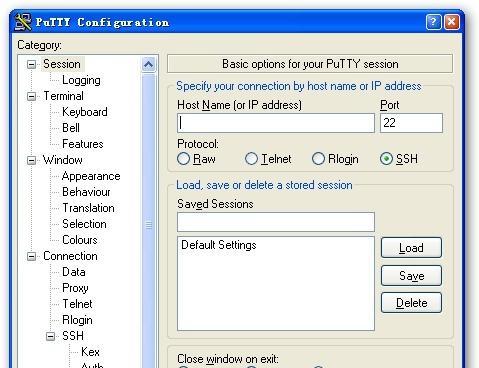Click the Saved Sessions name field
This screenshot has height=368, width=479.
[276, 222]
